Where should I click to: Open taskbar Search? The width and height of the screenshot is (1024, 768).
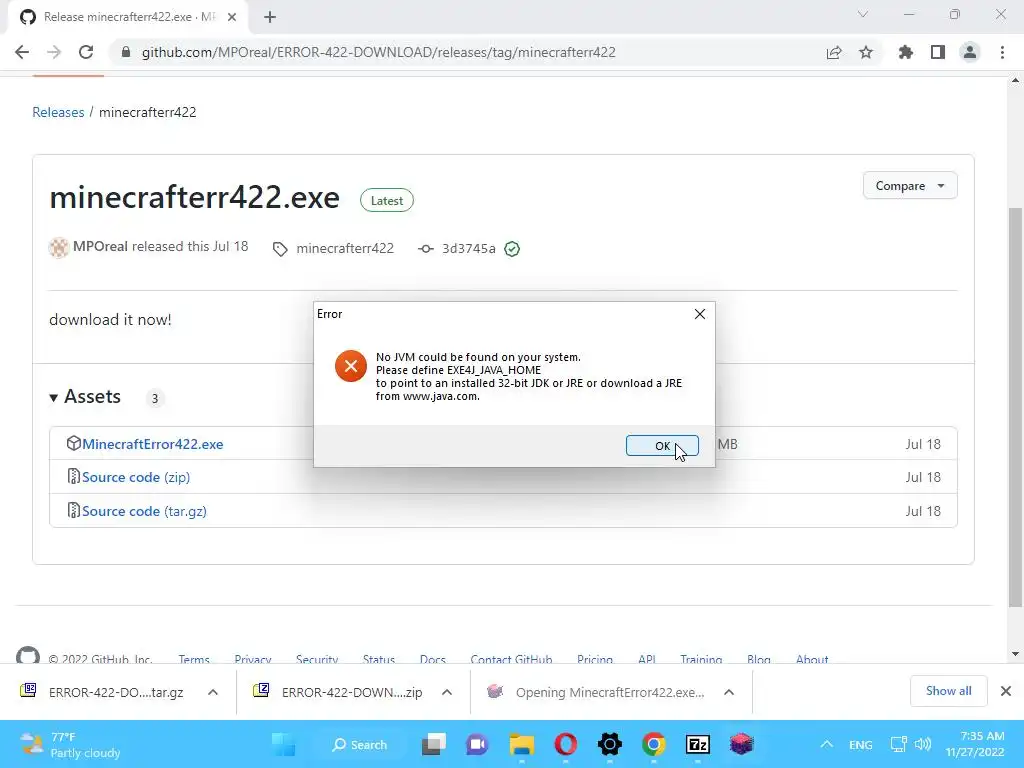tap(360, 744)
